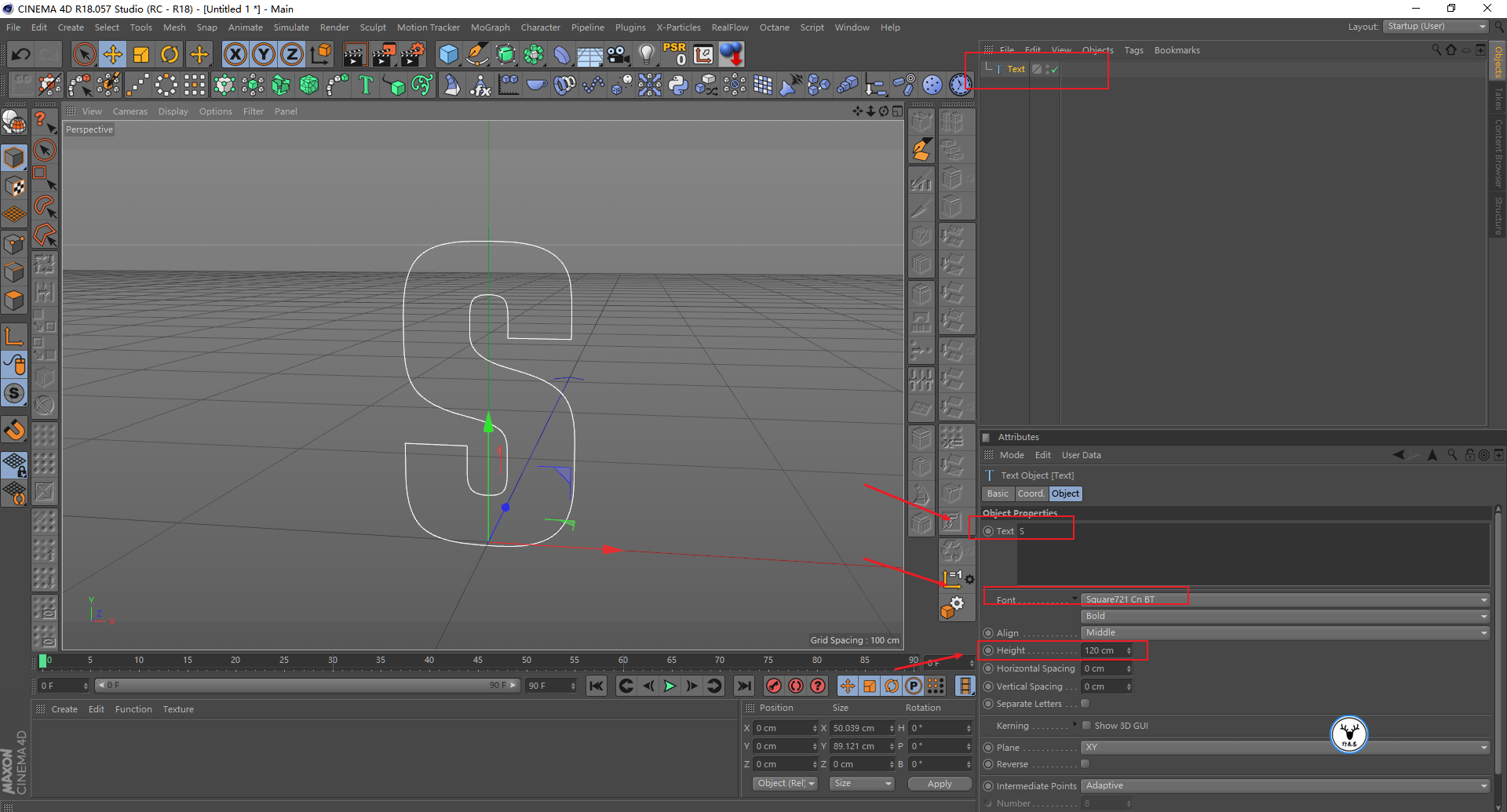Click the PSR reset icon
The width and height of the screenshot is (1507, 812).
pos(674,54)
